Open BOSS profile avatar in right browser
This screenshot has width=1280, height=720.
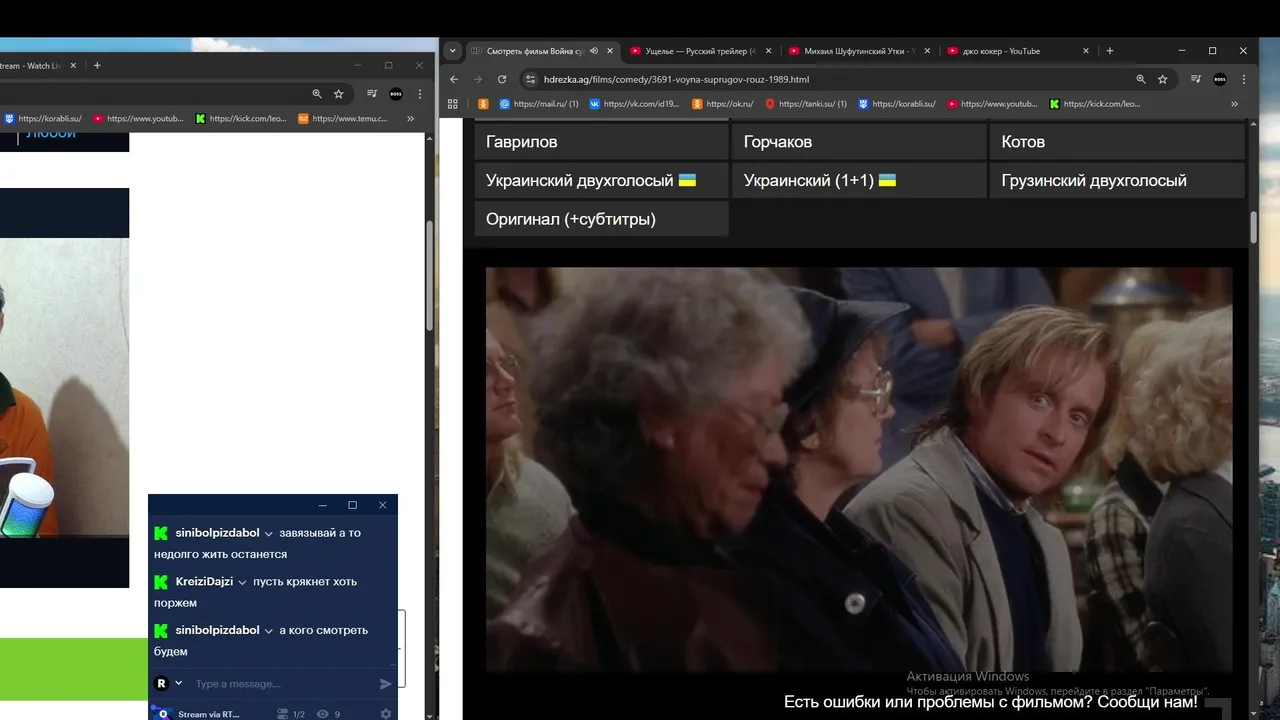(1220, 79)
